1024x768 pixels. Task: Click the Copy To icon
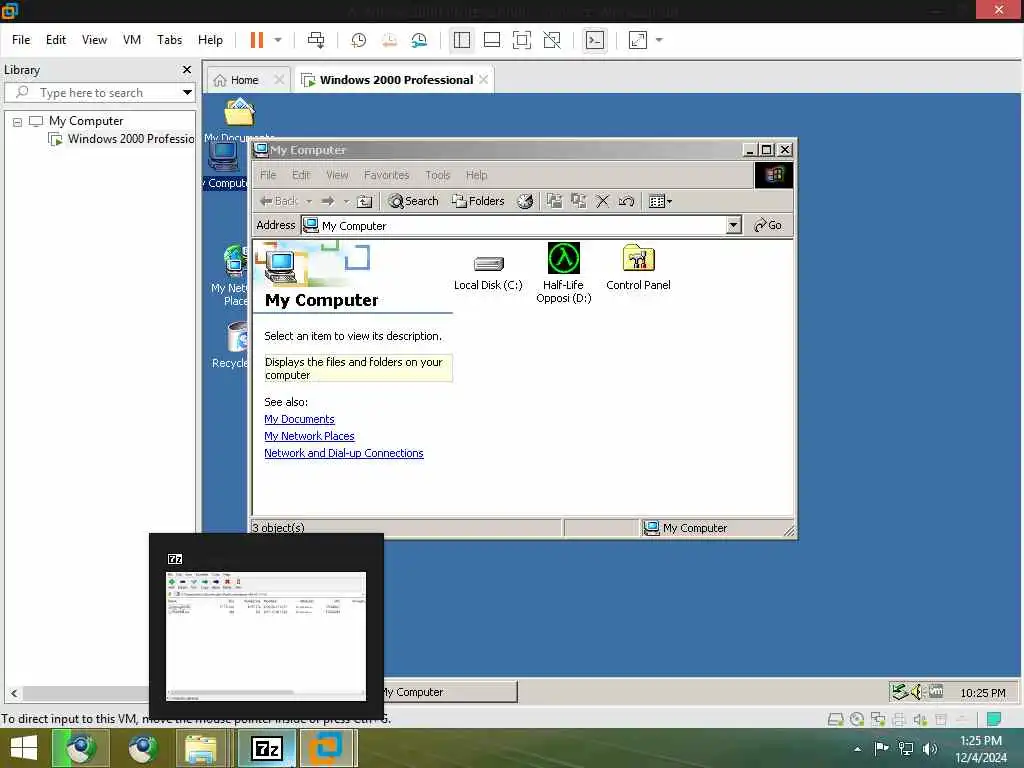tap(579, 201)
